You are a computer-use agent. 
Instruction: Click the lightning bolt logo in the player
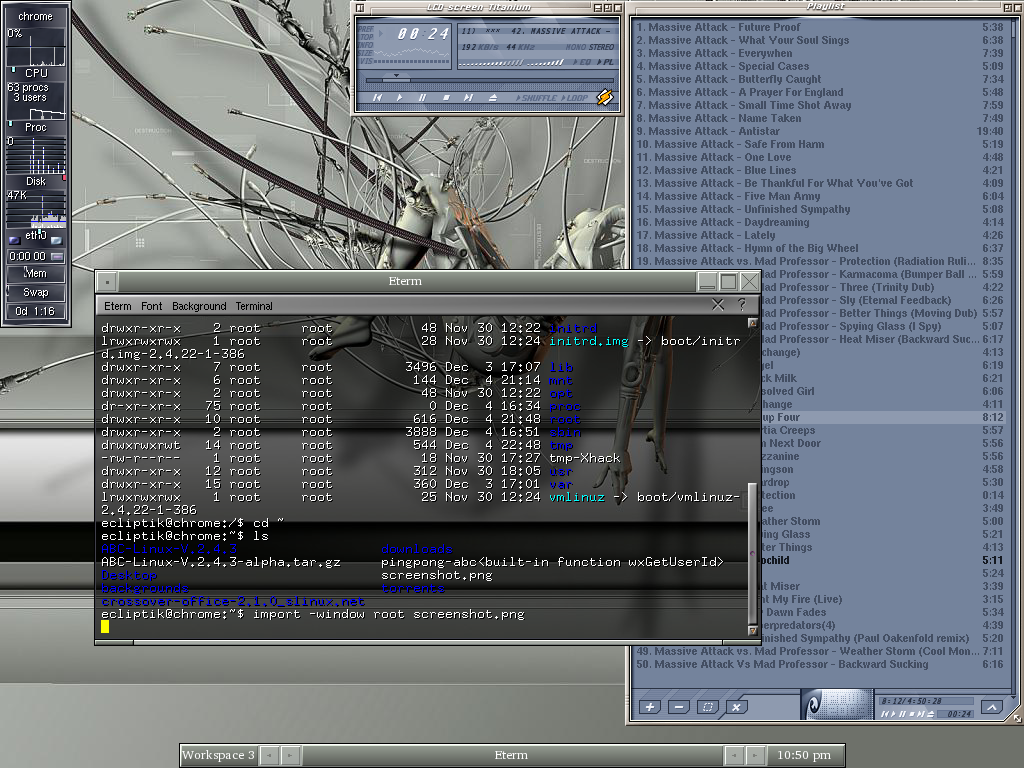[x=604, y=97]
